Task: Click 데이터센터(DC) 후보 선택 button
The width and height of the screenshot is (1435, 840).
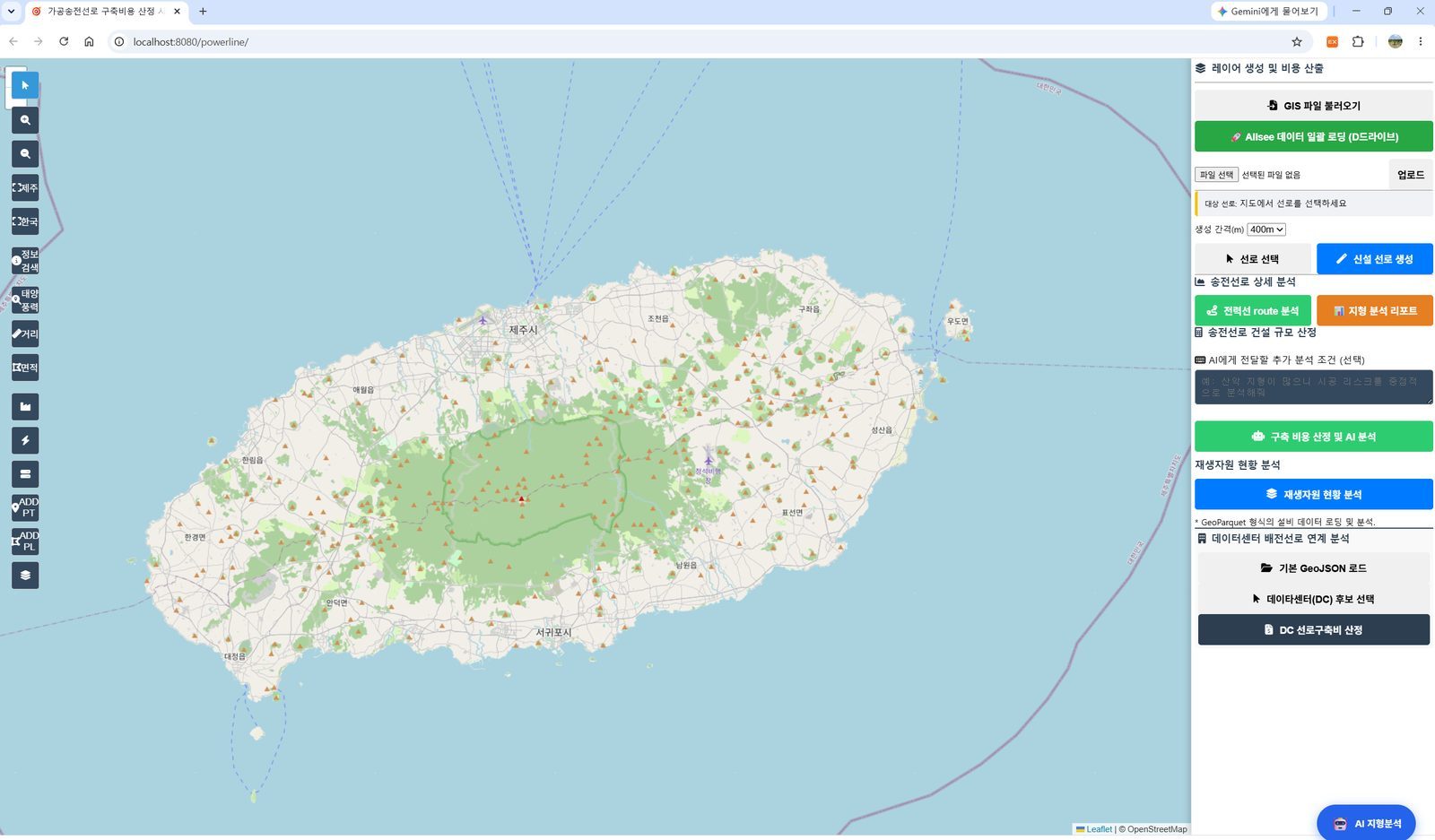Action: point(1313,599)
